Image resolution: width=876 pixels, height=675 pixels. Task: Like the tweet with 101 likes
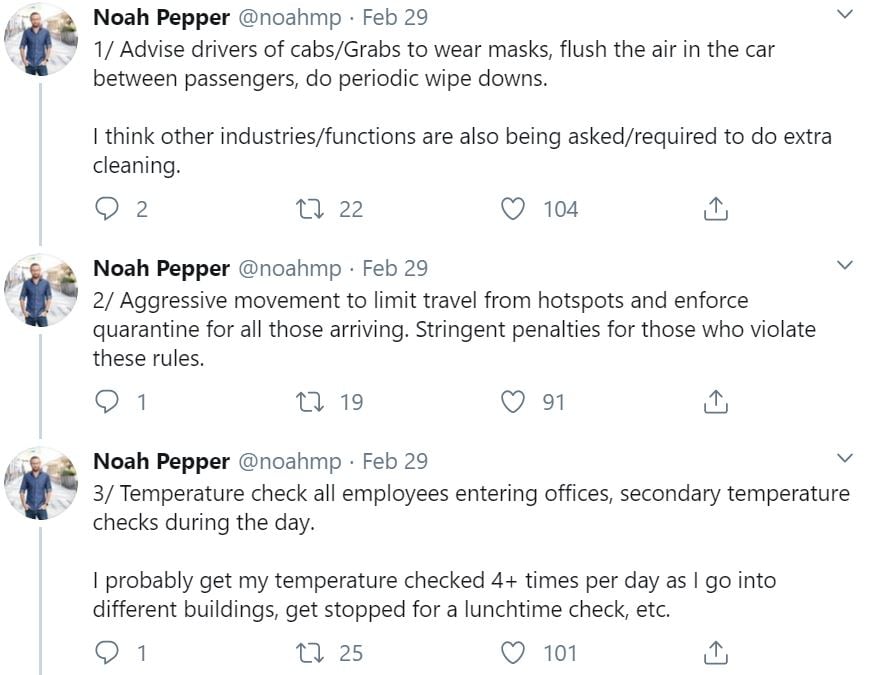point(513,653)
